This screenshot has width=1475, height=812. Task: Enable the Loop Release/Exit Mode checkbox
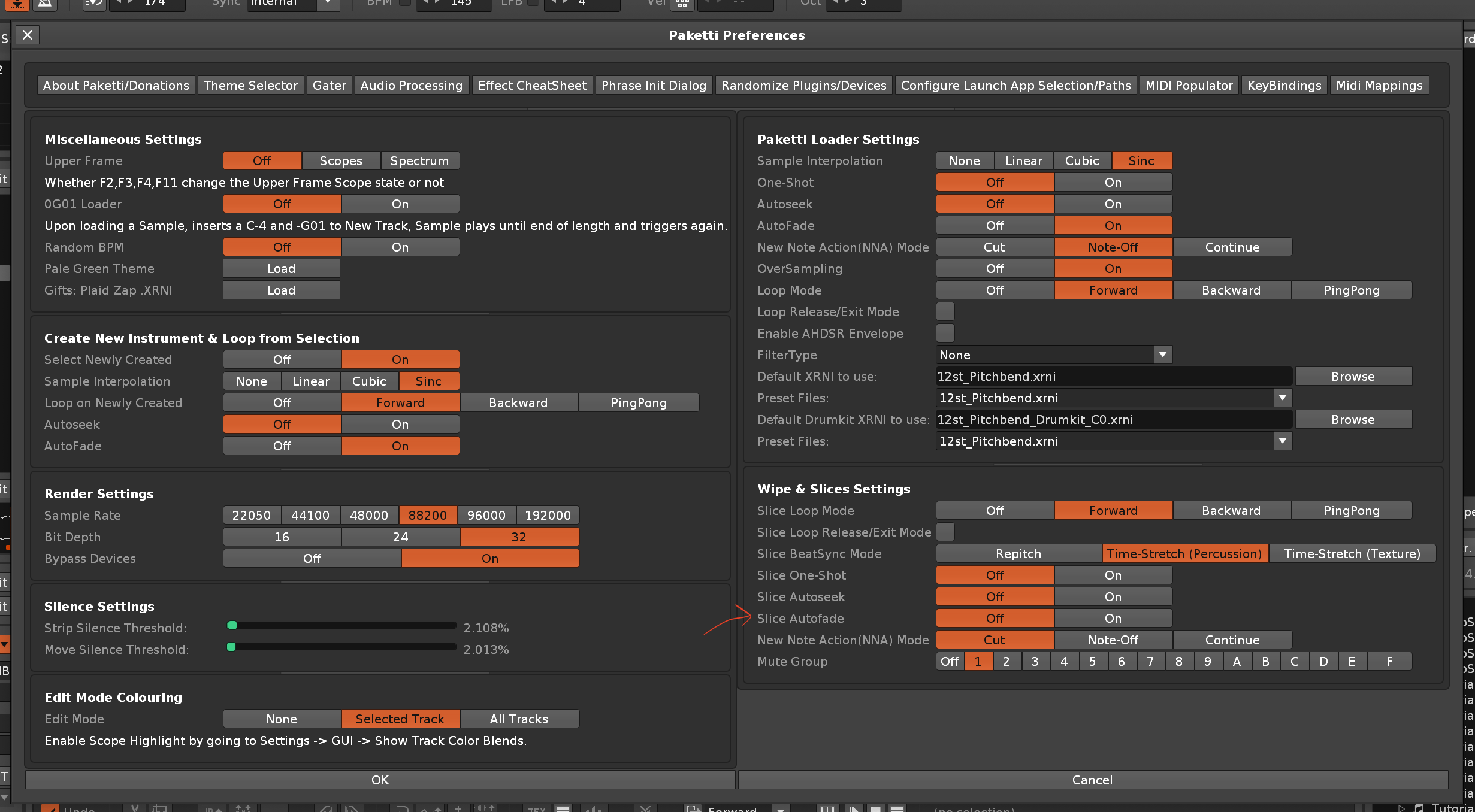(x=945, y=312)
